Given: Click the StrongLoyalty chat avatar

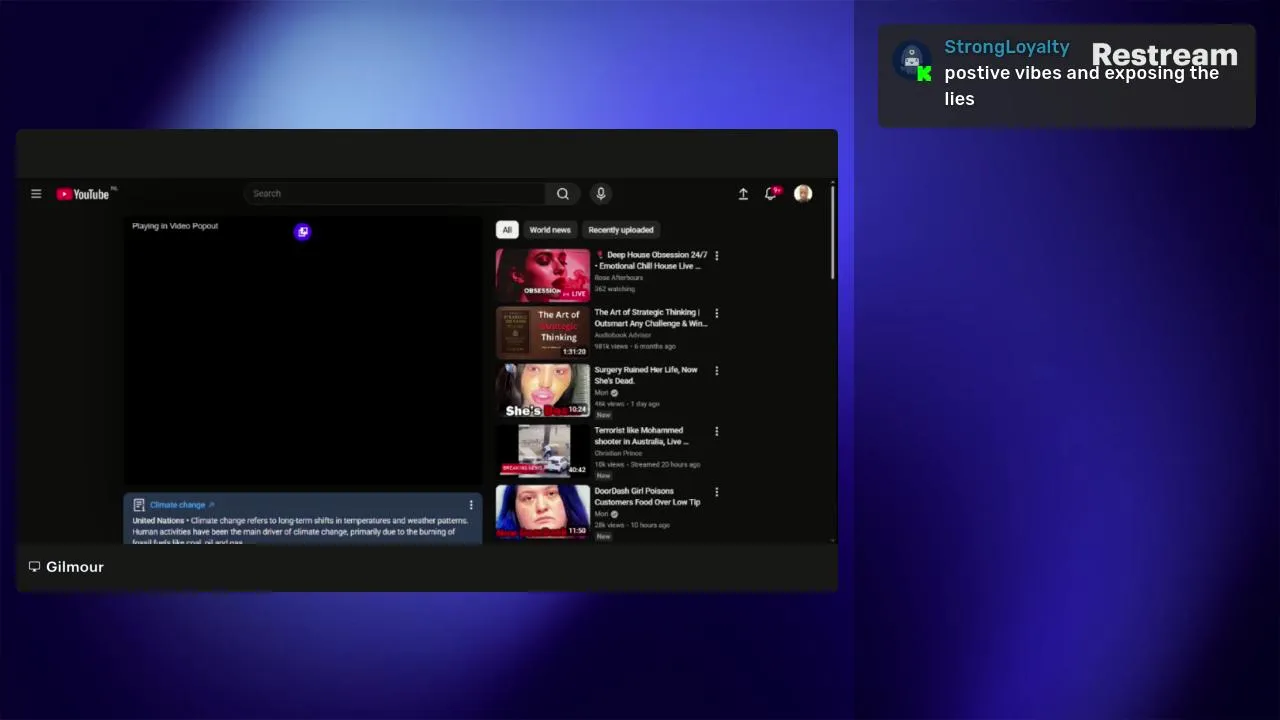Looking at the screenshot, I should [x=911, y=61].
